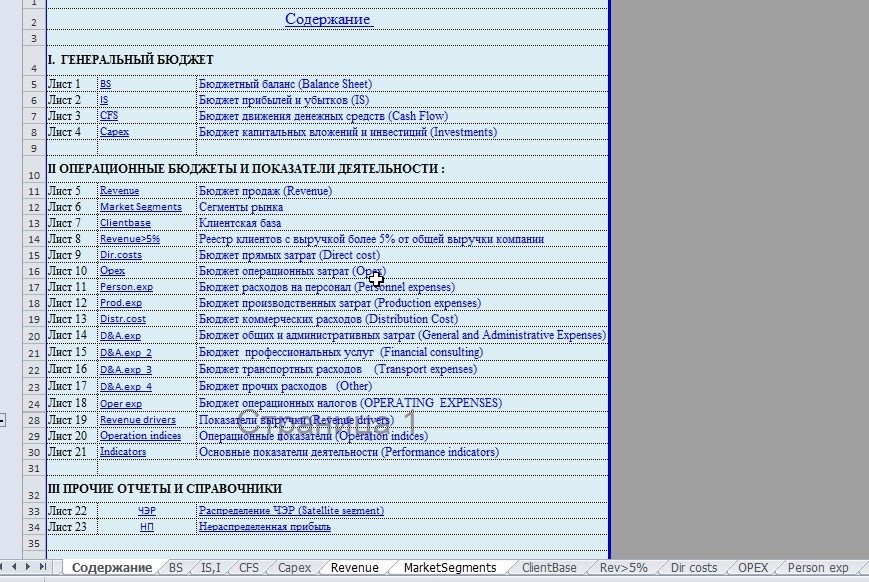This screenshot has height=582, width=869.
Task: Click the text 'Бюджет прибылей и убытков (IS)'
Action: click(x=284, y=100)
